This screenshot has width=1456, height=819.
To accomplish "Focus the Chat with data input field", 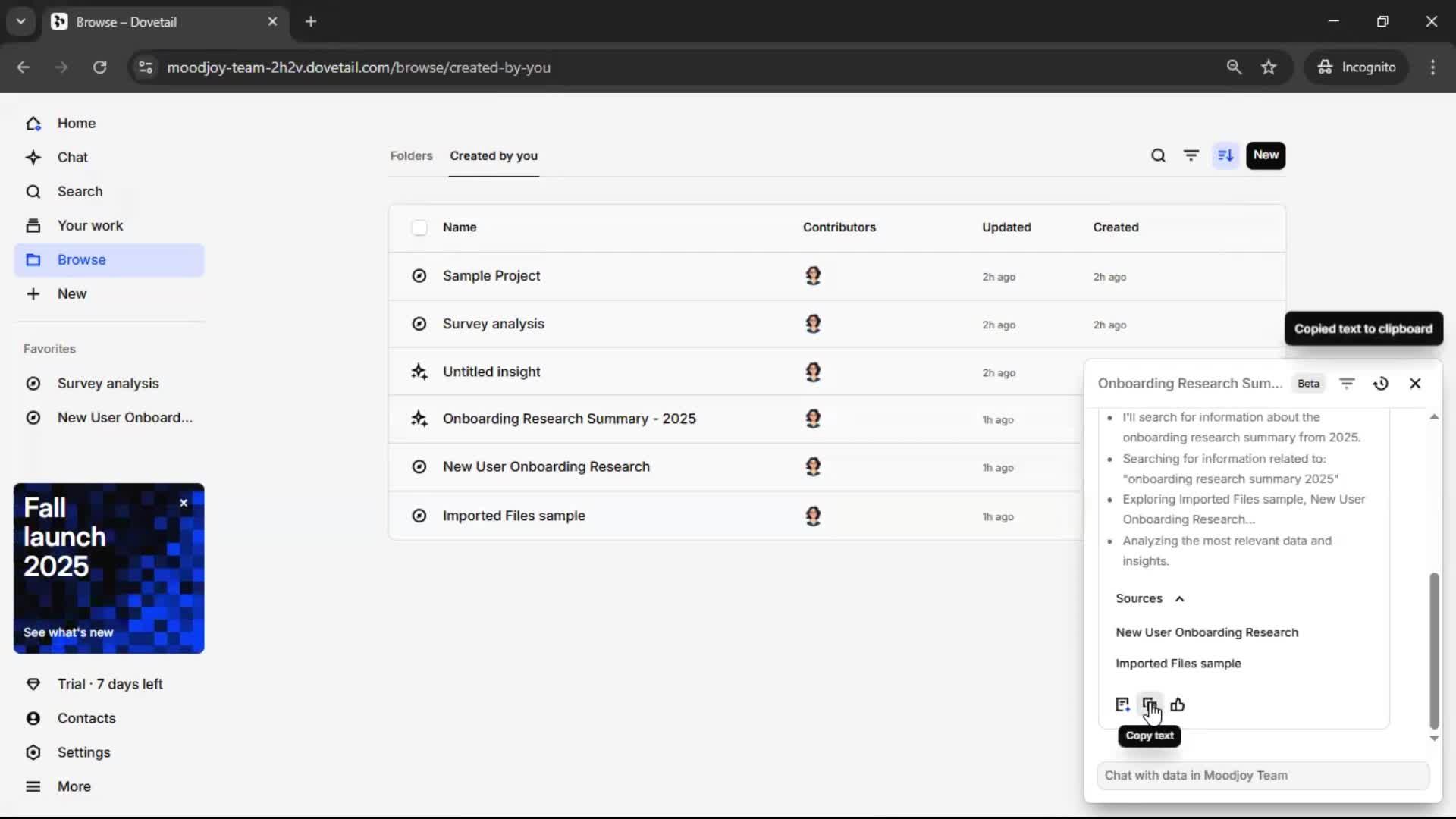I will [1263, 776].
